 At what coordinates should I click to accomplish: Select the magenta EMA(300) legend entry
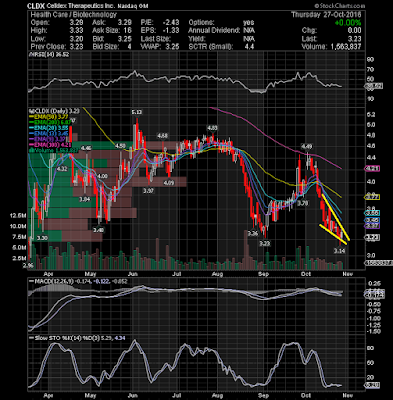[50, 145]
